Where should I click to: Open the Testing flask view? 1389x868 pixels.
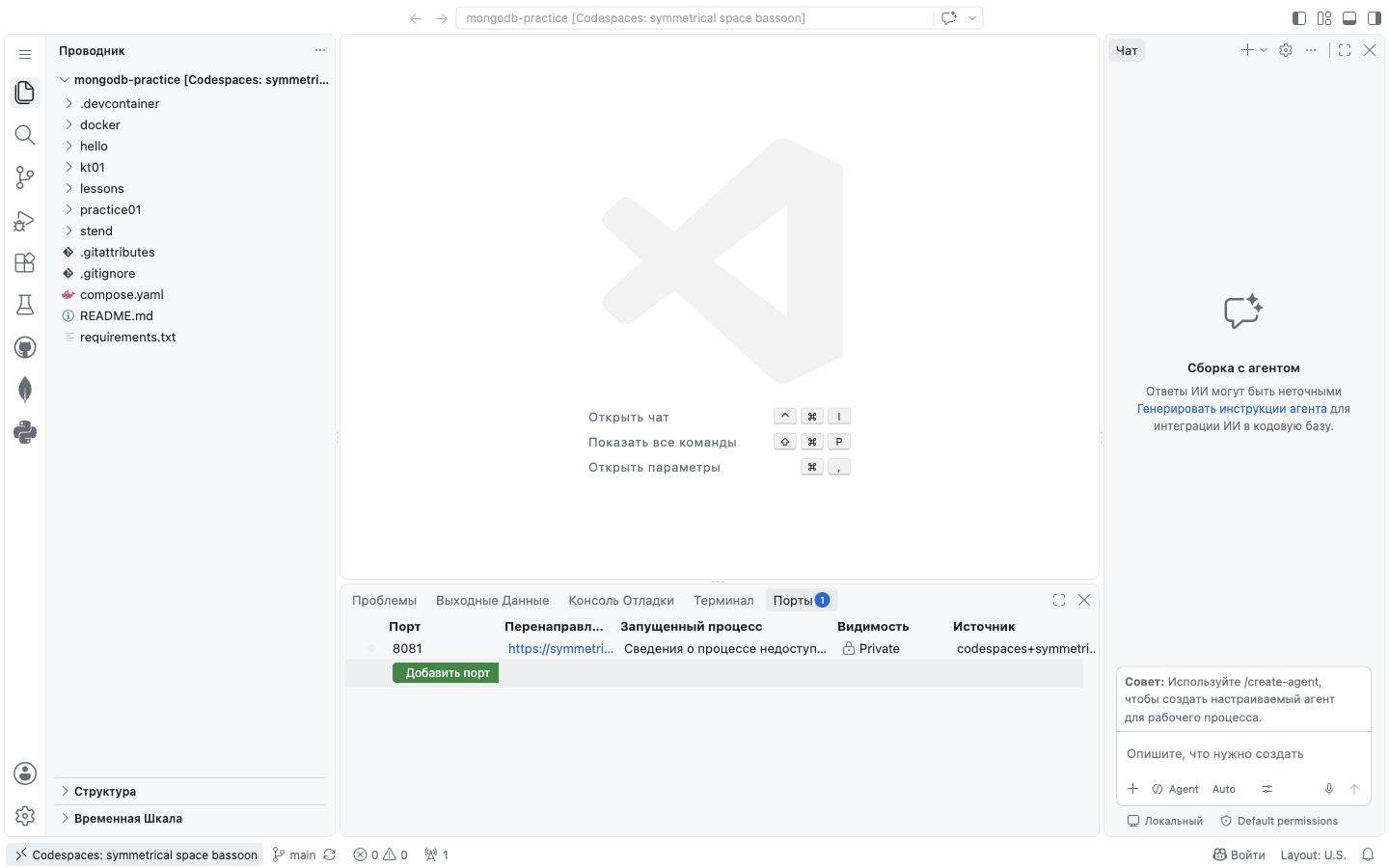[x=25, y=305]
